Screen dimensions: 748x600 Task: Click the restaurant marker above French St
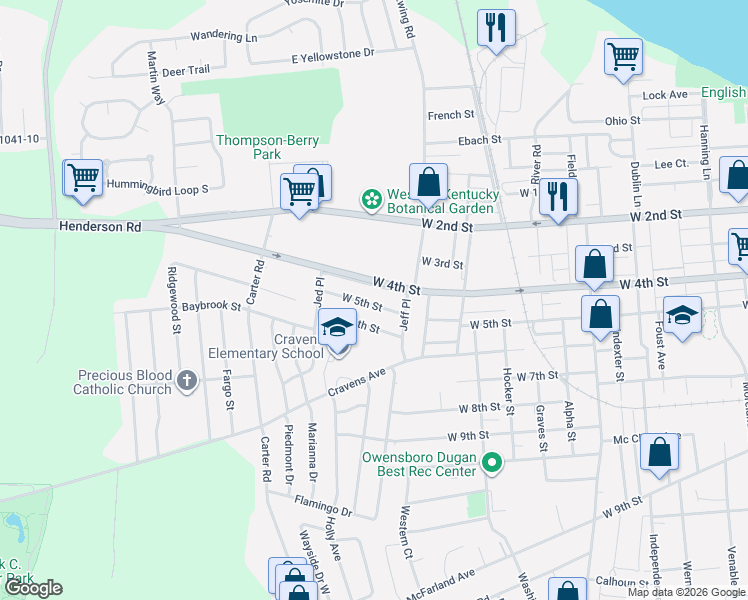click(x=496, y=30)
